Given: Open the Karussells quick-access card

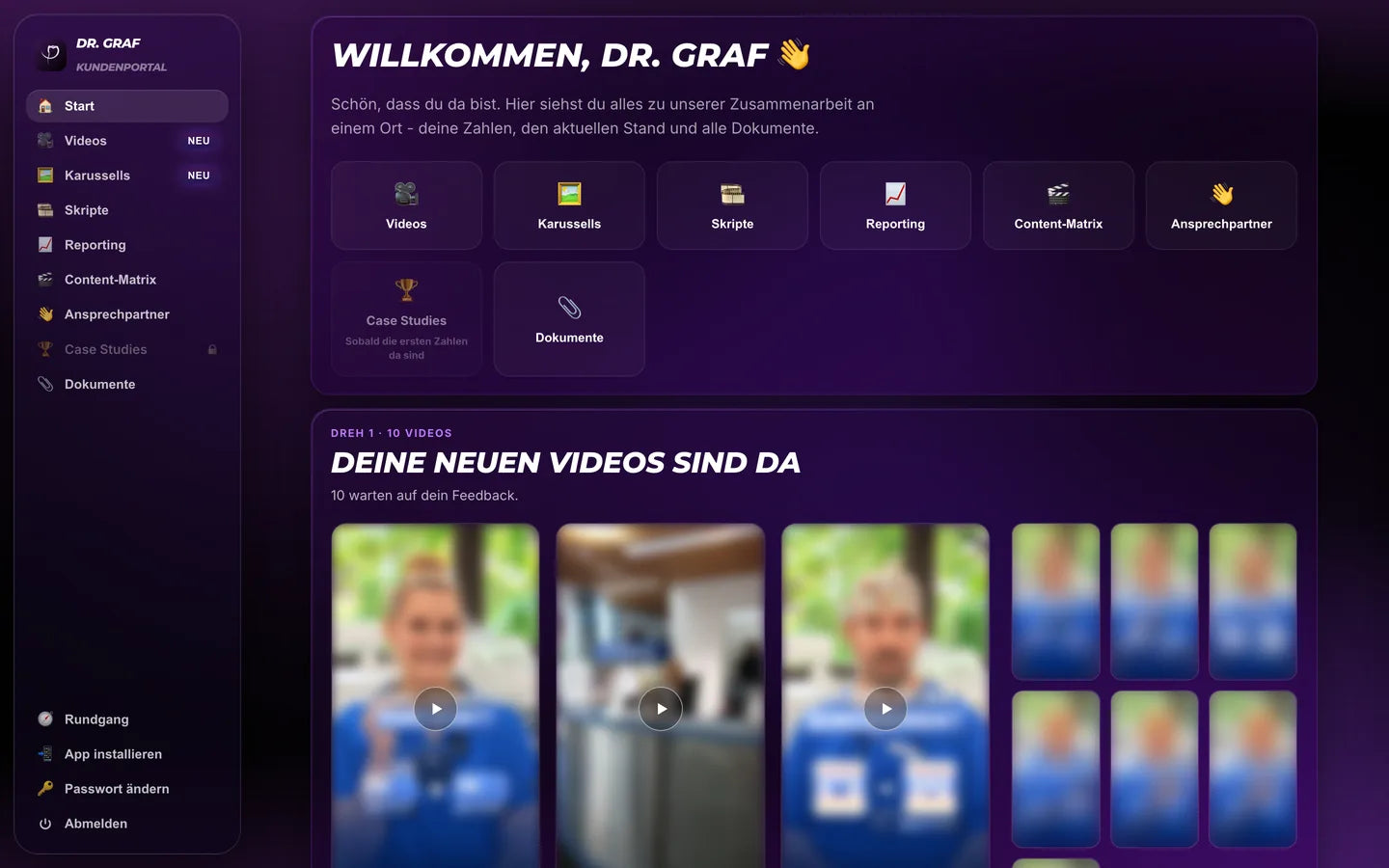Looking at the screenshot, I should click(569, 205).
